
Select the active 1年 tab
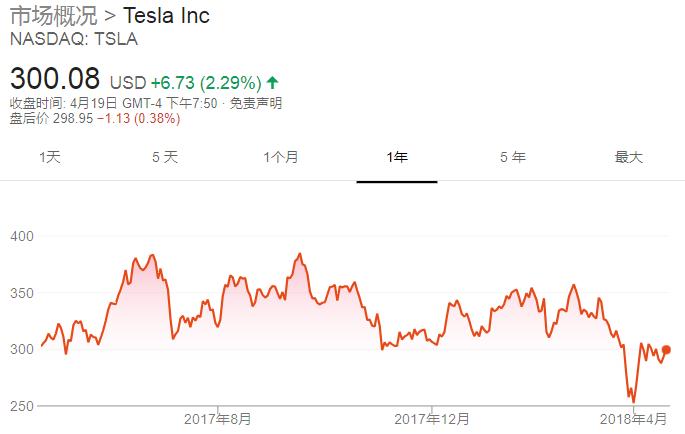click(396, 157)
